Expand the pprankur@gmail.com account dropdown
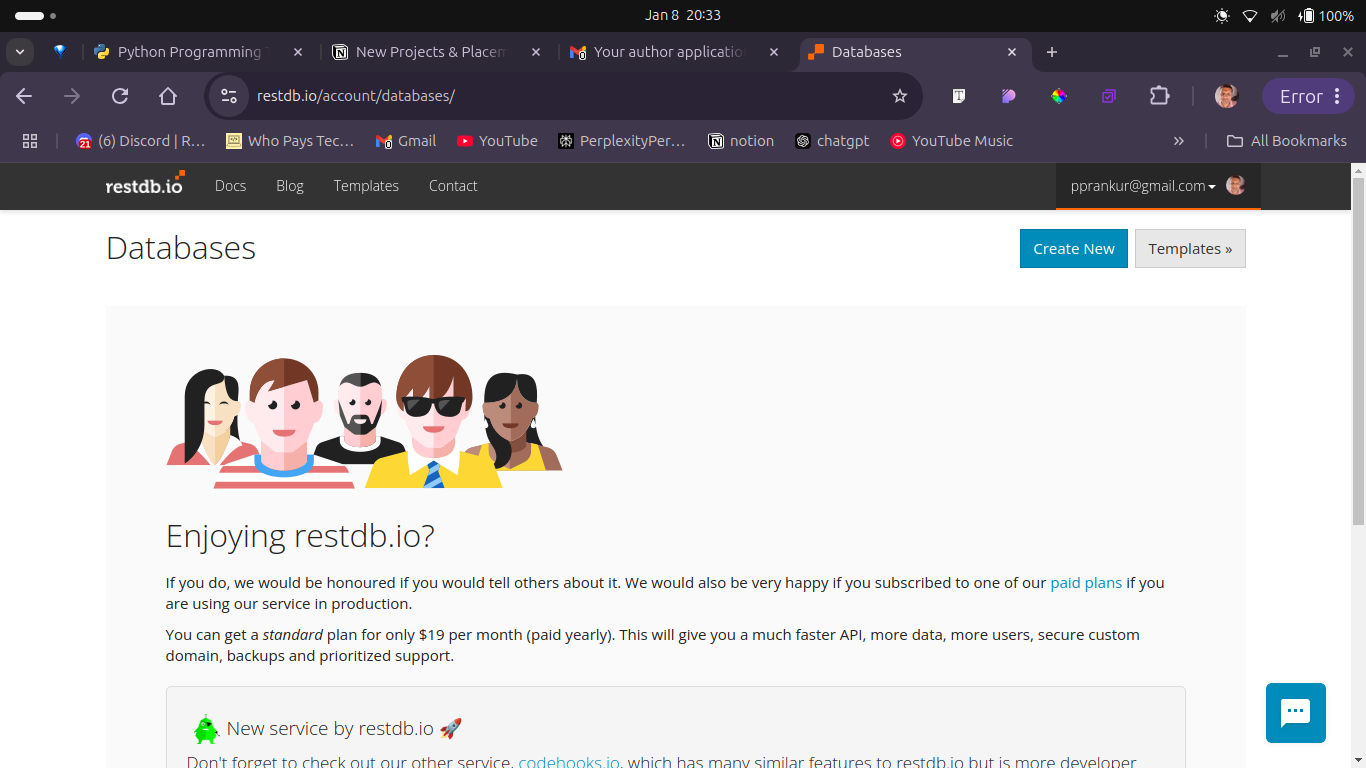 click(x=1158, y=186)
